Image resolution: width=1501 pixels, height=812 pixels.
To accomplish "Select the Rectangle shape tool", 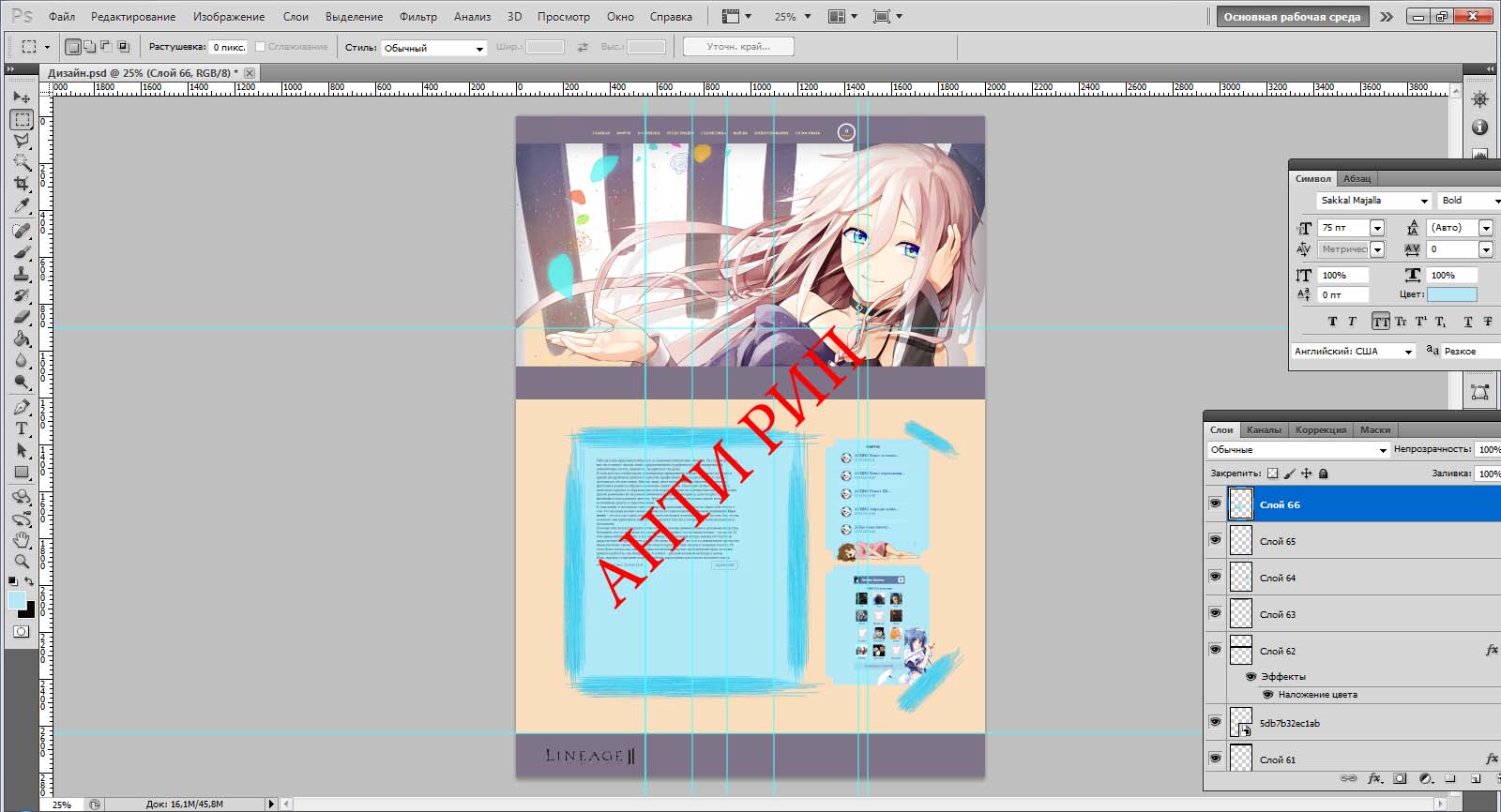I will 22,472.
